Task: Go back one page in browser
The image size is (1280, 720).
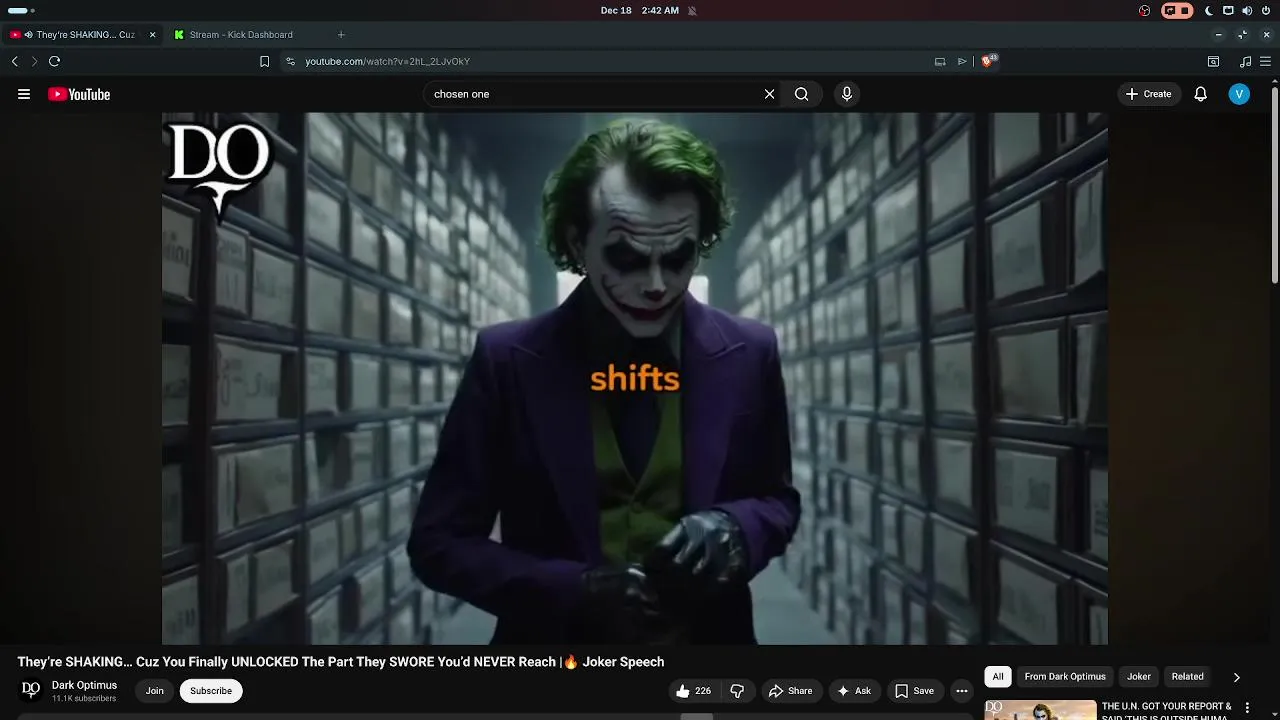Action: tap(14, 61)
